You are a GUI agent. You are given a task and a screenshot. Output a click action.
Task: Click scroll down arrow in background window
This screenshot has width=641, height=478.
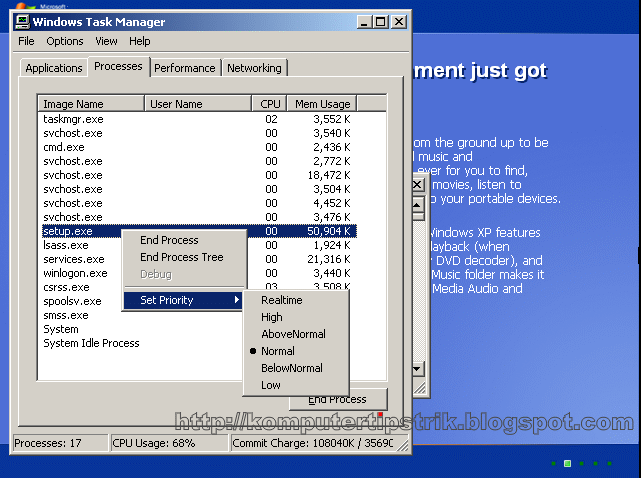click(417, 369)
